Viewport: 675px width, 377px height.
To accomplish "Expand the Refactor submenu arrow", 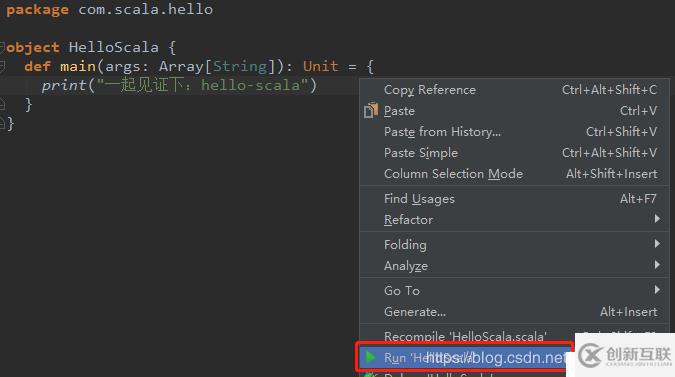I will (657, 219).
